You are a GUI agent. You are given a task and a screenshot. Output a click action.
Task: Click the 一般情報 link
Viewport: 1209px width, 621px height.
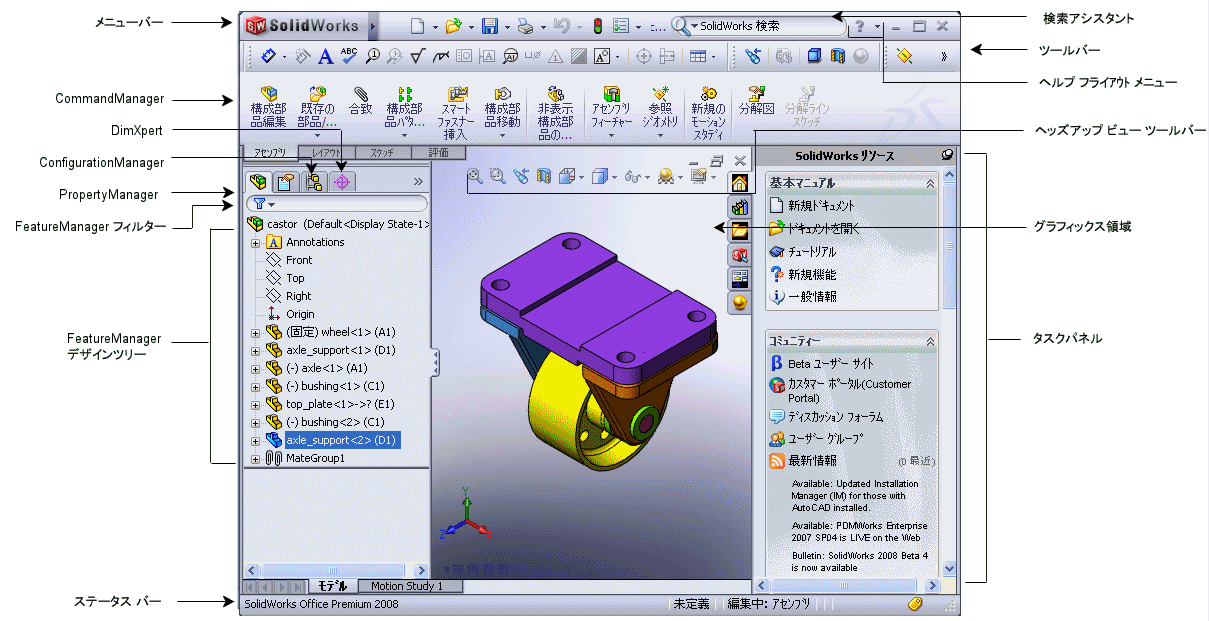point(812,297)
